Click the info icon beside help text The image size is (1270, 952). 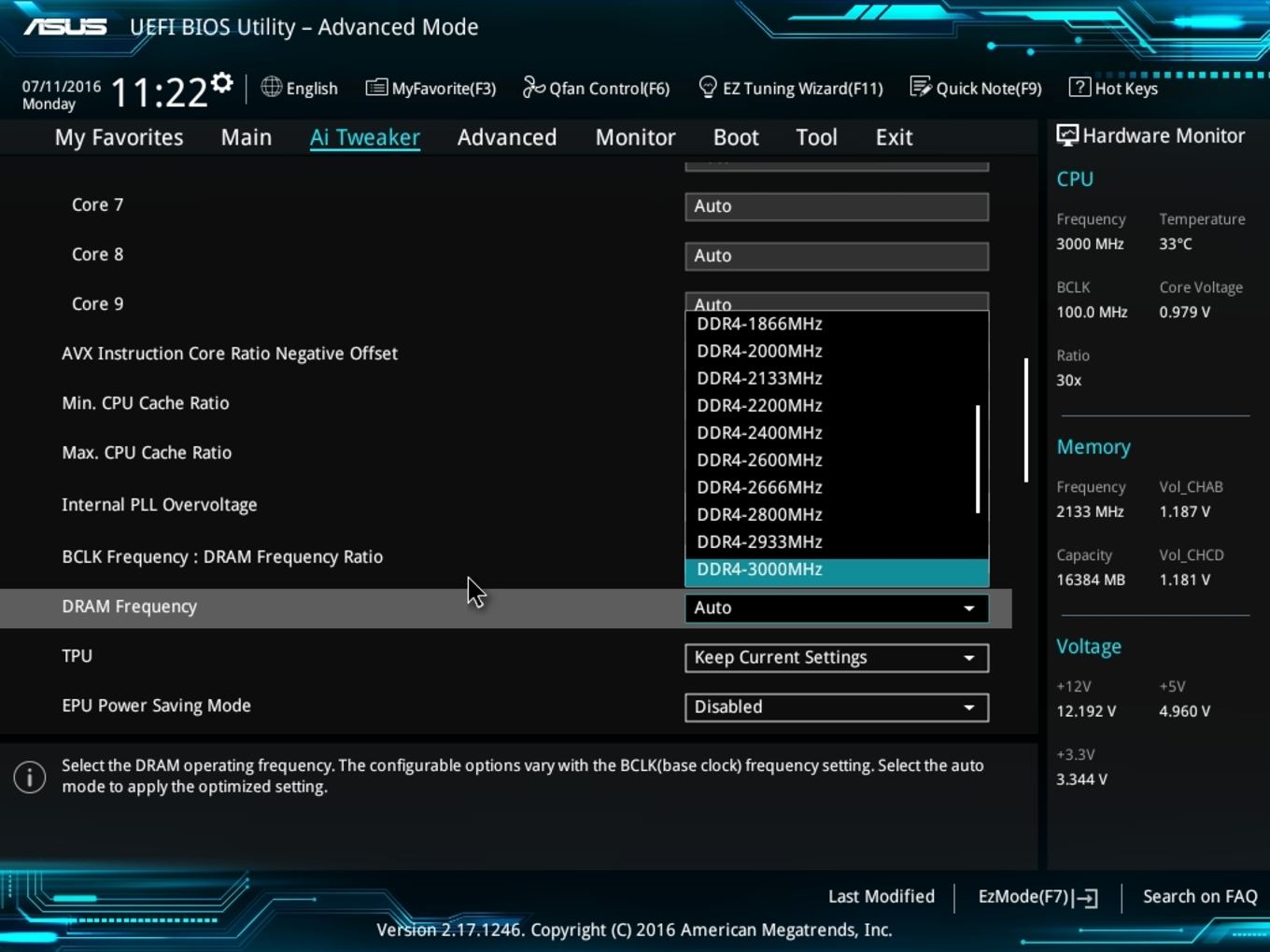(x=30, y=777)
